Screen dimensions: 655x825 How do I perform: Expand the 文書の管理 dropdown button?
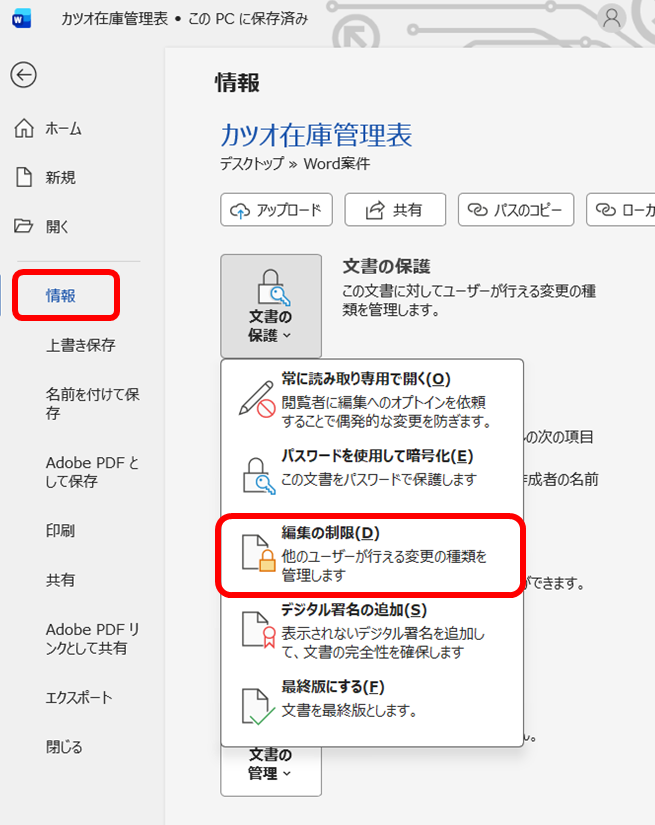point(271,763)
